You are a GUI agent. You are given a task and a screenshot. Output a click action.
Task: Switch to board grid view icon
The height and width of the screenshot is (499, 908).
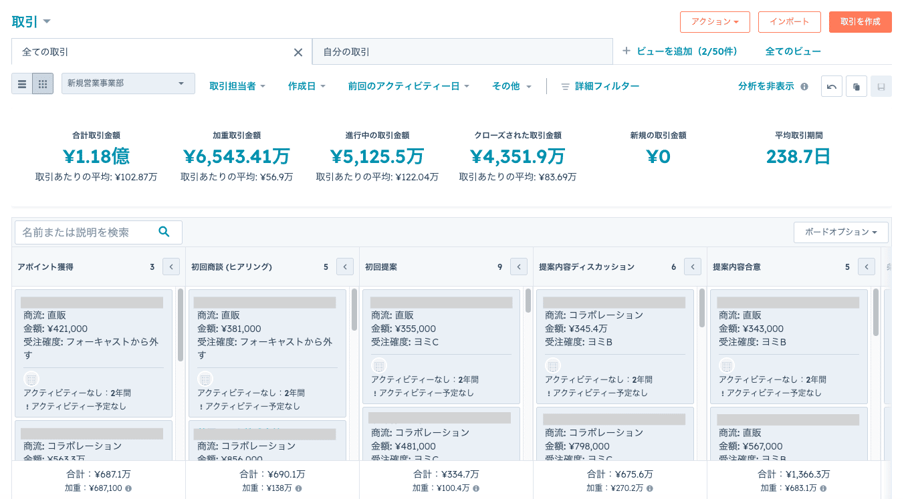(43, 84)
